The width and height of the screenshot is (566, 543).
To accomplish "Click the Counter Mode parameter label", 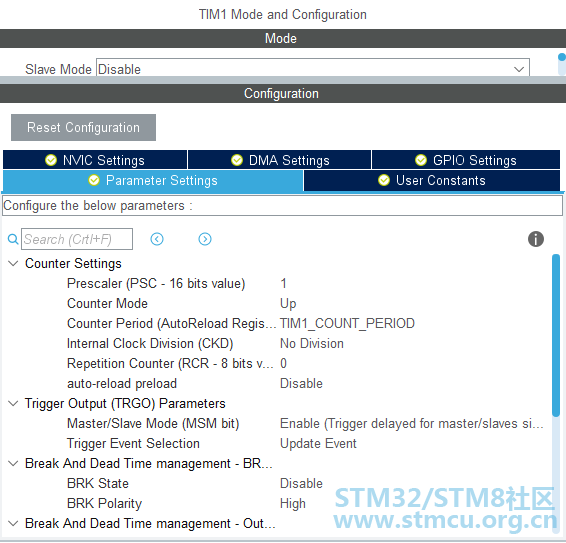I will pyautogui.click(x=108, y=304).
